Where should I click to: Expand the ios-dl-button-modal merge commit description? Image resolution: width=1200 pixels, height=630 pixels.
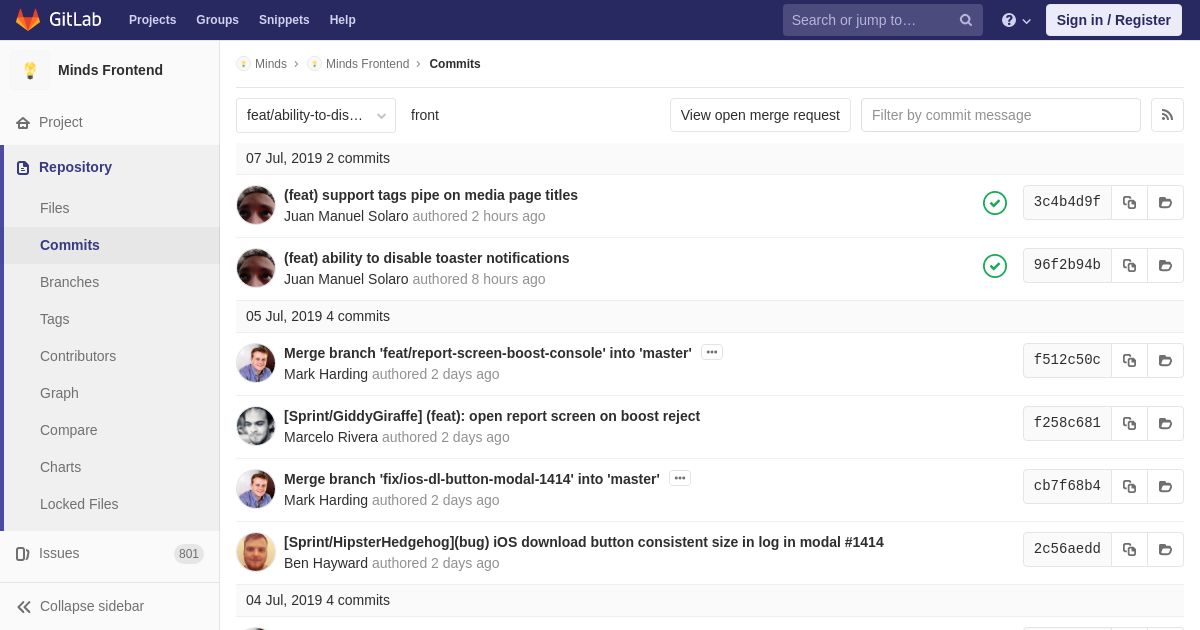[680, 478]
